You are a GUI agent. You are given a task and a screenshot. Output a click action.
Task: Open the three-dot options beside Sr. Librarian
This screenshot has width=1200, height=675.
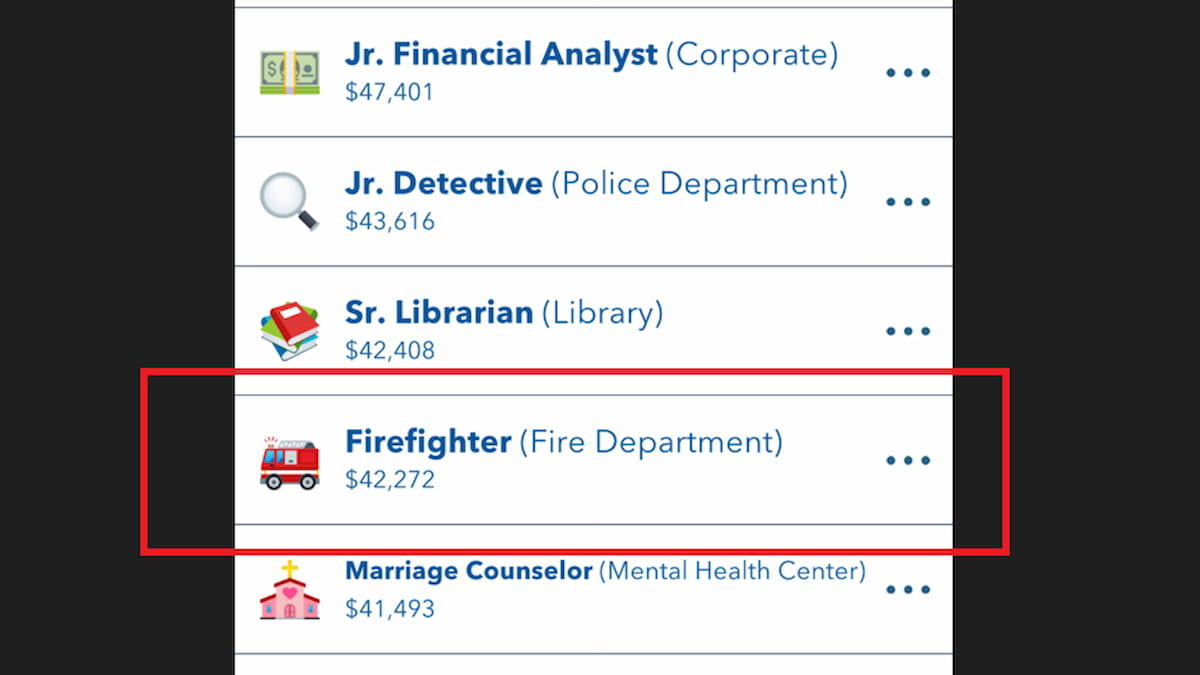907,330
